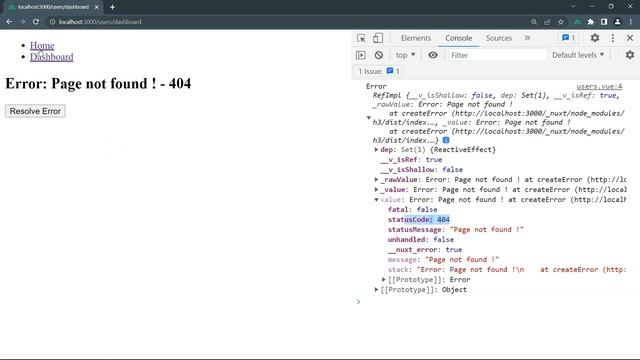The image size is (640, 360).
Task: Select the unhandled: false property
Action: coord(420,240)
